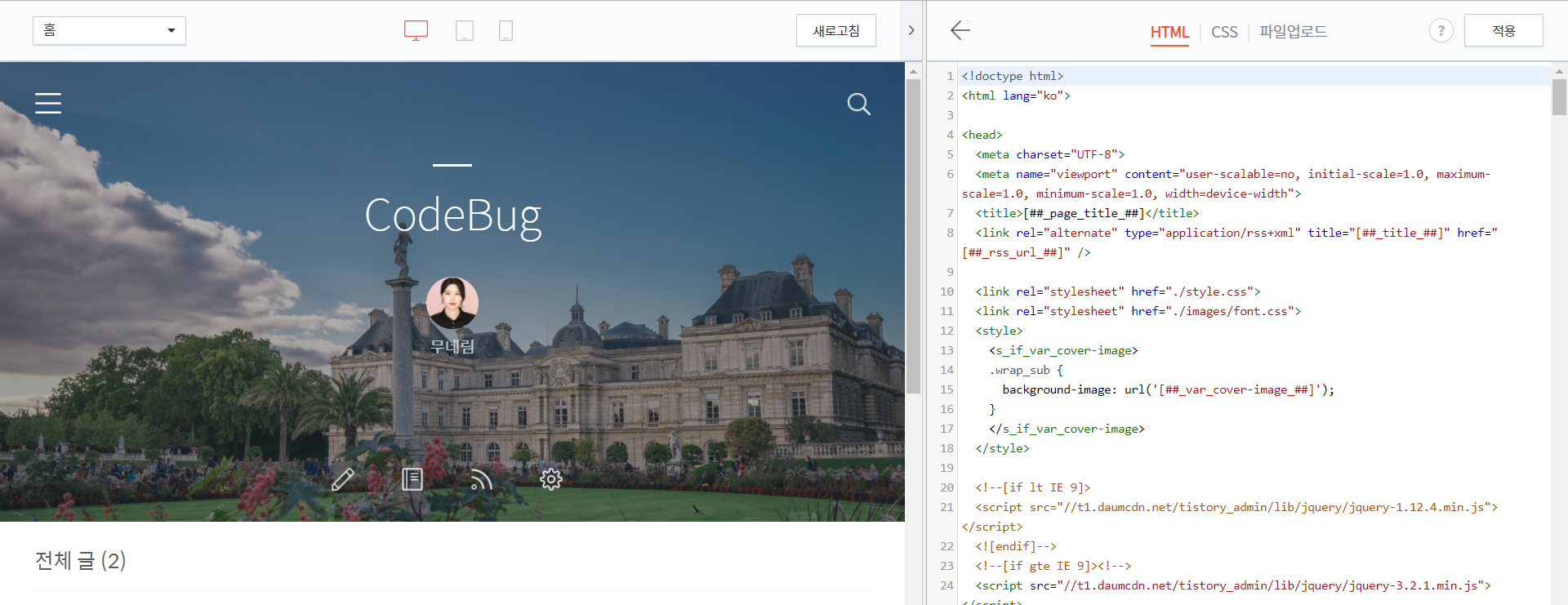This screenshot has width=1568, height=605.
Task: Collapse preview with the chevron arrow
Action: point(911,30)
